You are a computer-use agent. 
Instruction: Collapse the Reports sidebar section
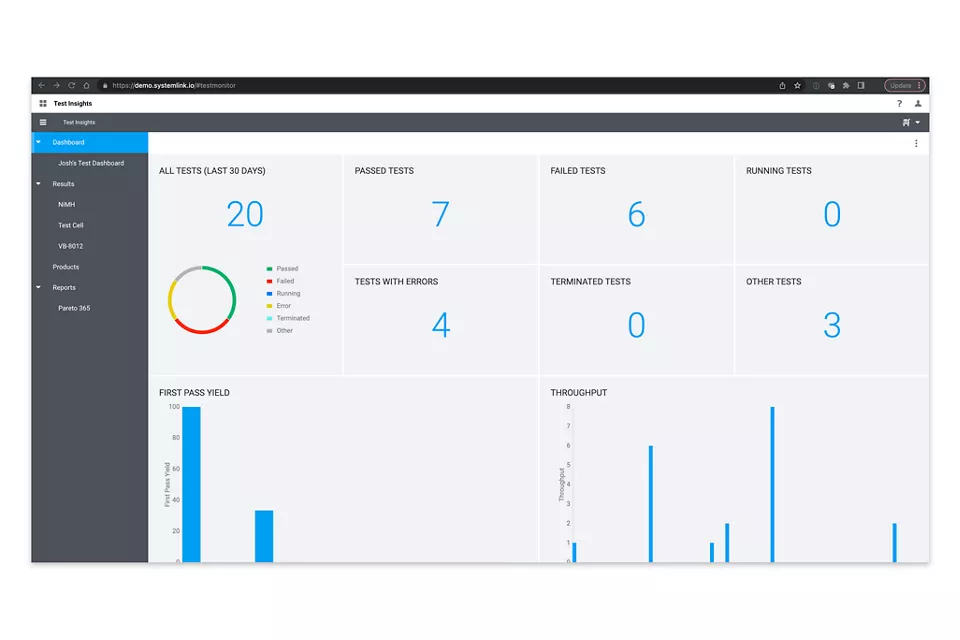(x=38, y=287)
